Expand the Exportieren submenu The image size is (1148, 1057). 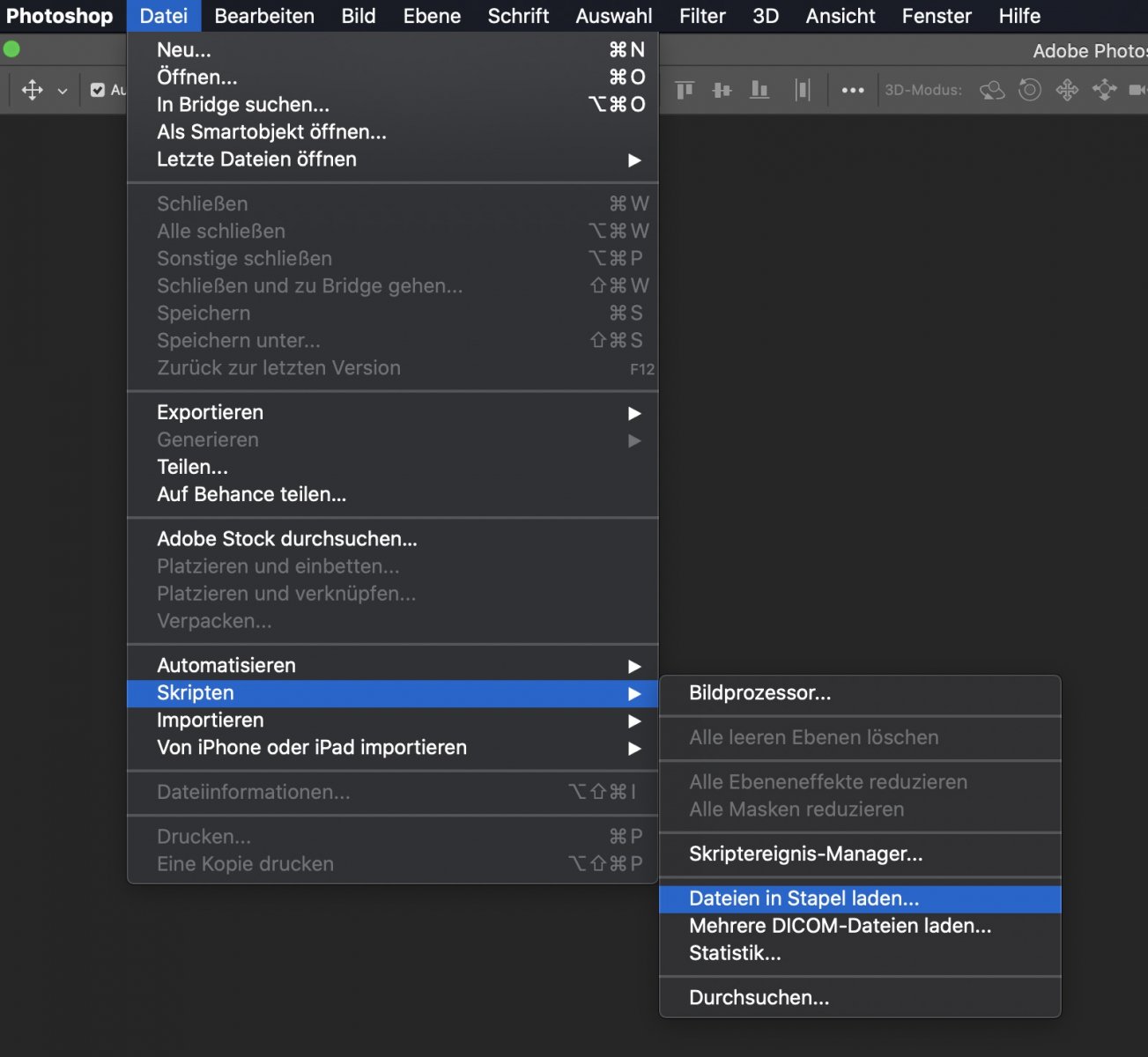click(x=393, y=412)
